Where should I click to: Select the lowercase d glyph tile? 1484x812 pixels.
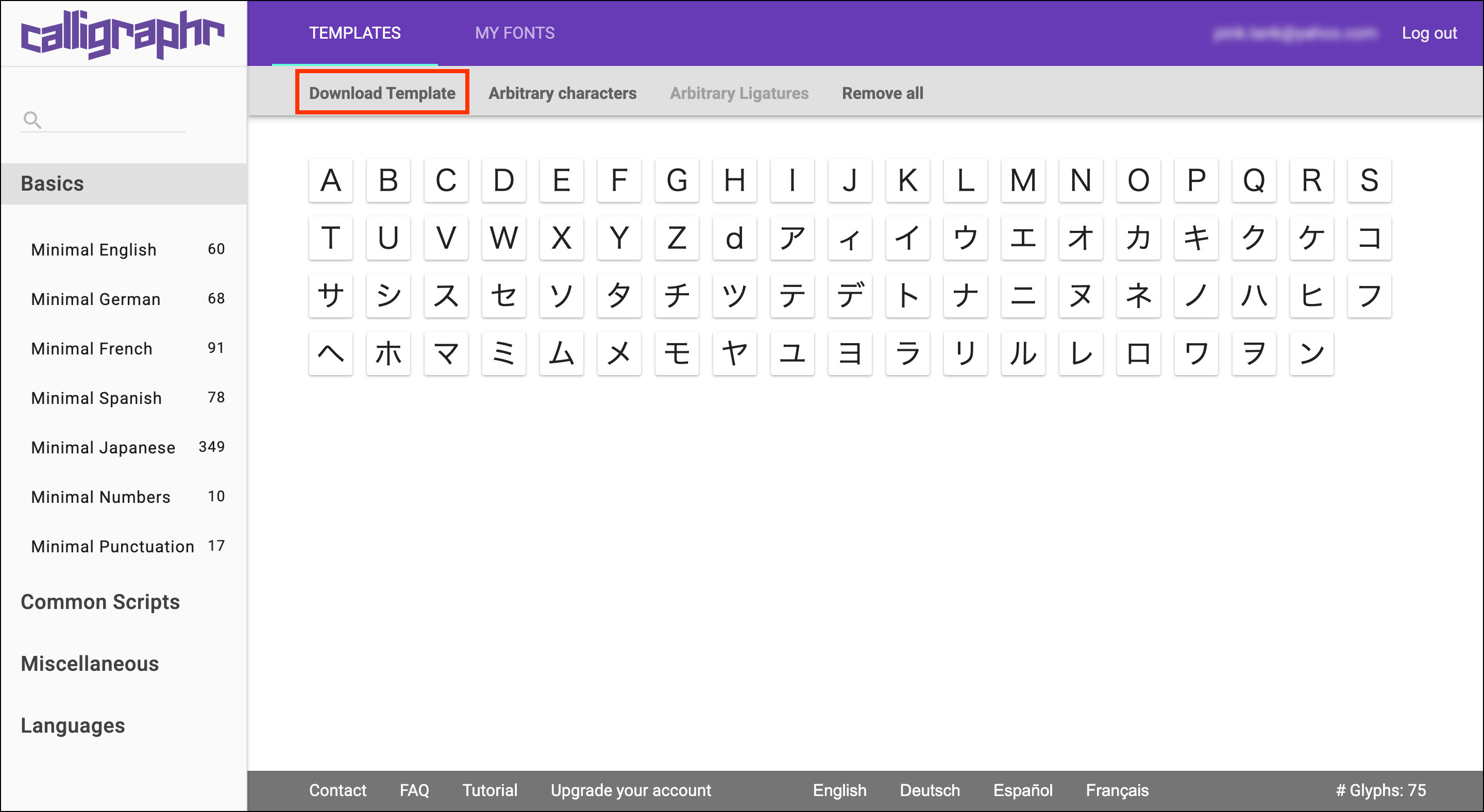click(x=734, y=238)
